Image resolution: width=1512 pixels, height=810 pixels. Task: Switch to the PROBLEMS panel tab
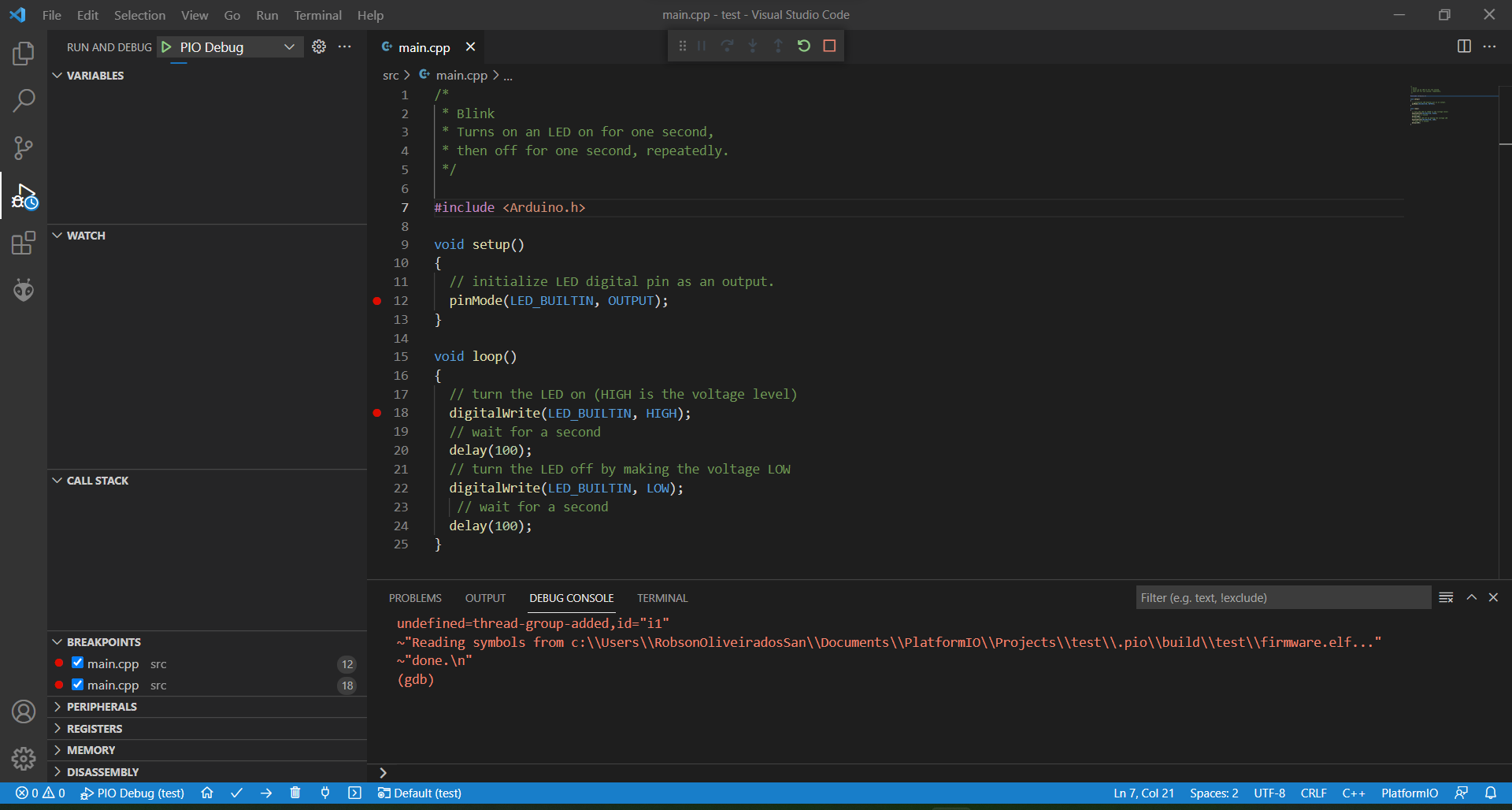(x=415, y=598)
